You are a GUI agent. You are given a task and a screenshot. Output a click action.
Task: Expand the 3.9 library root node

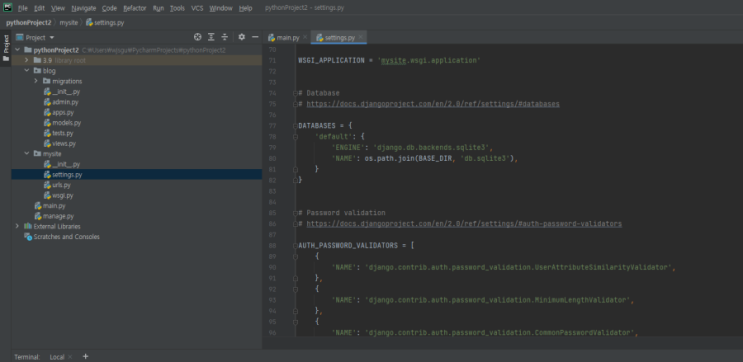(27, 61)
